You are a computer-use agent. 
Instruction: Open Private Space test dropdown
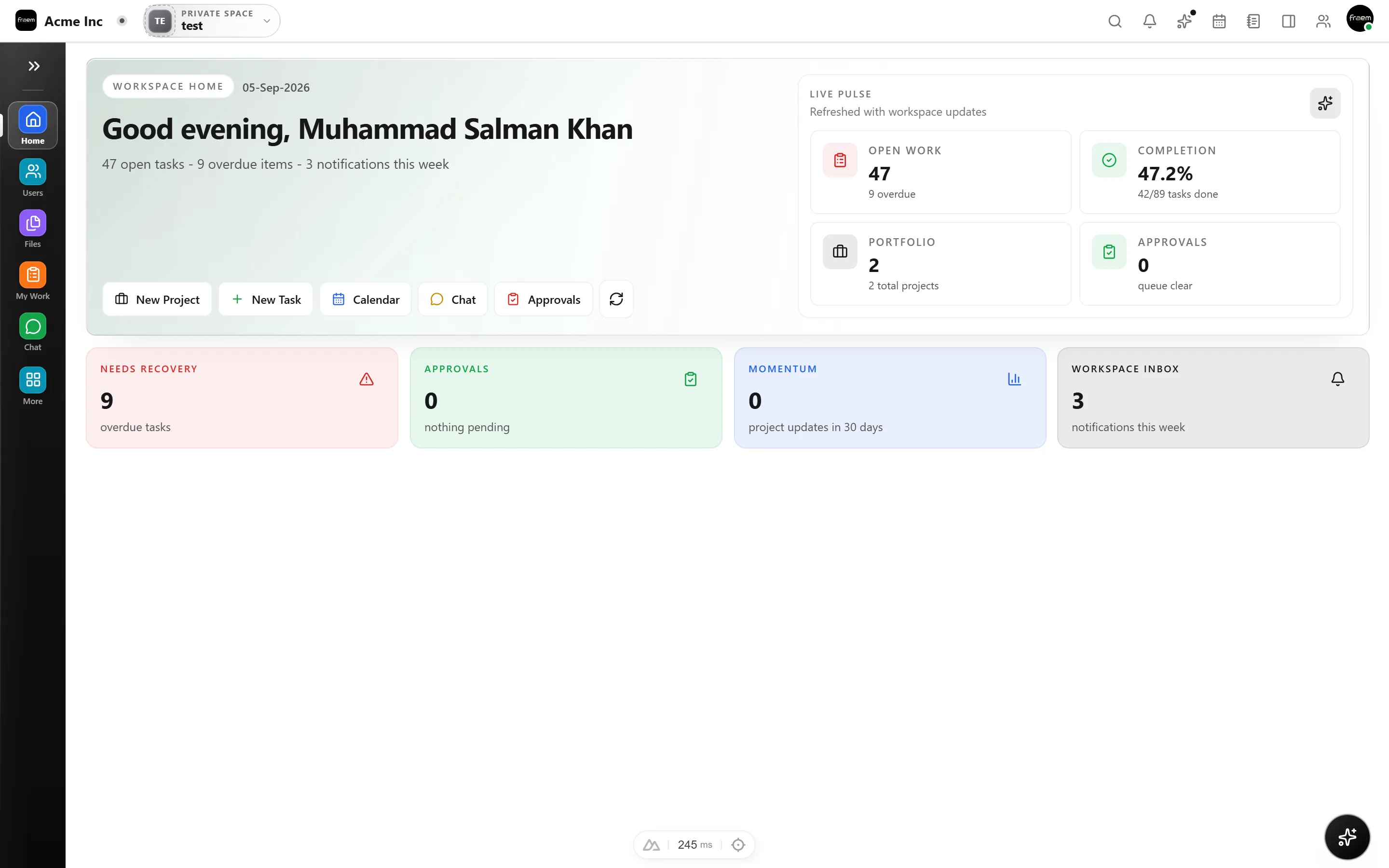(x=212, y=21)
